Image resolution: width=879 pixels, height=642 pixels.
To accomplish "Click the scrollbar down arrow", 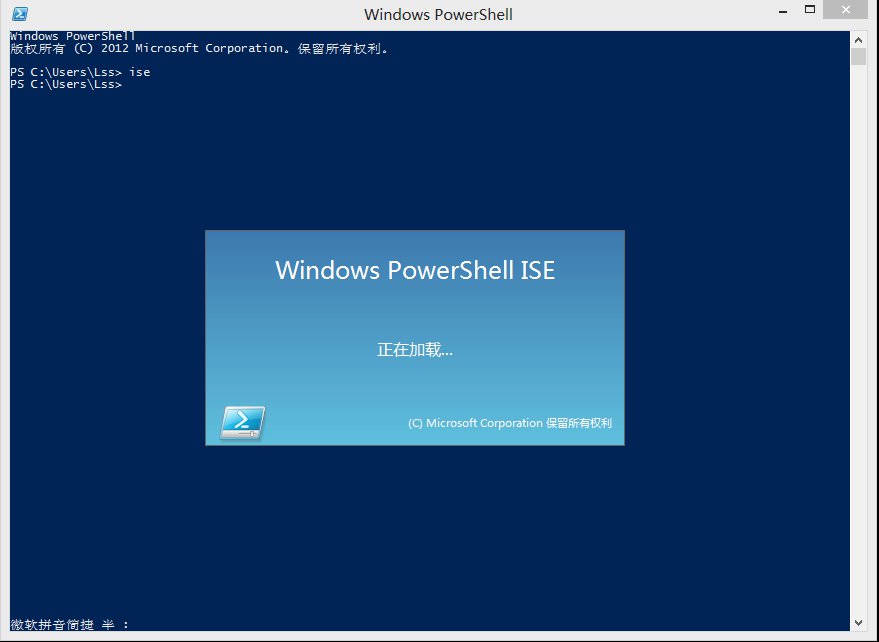I will coord(858,623).
